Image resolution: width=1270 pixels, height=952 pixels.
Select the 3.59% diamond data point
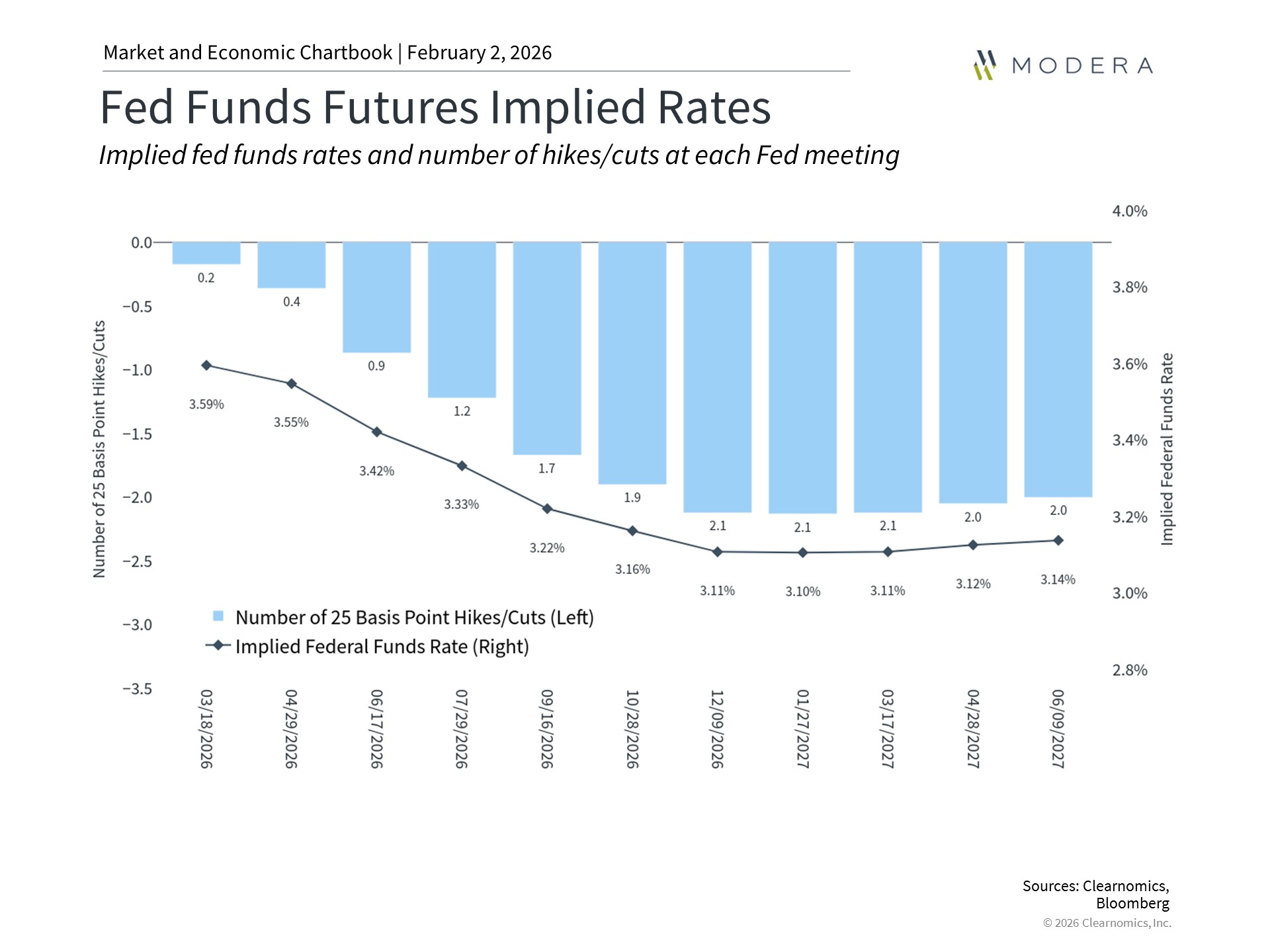click(x=206, y=366)
